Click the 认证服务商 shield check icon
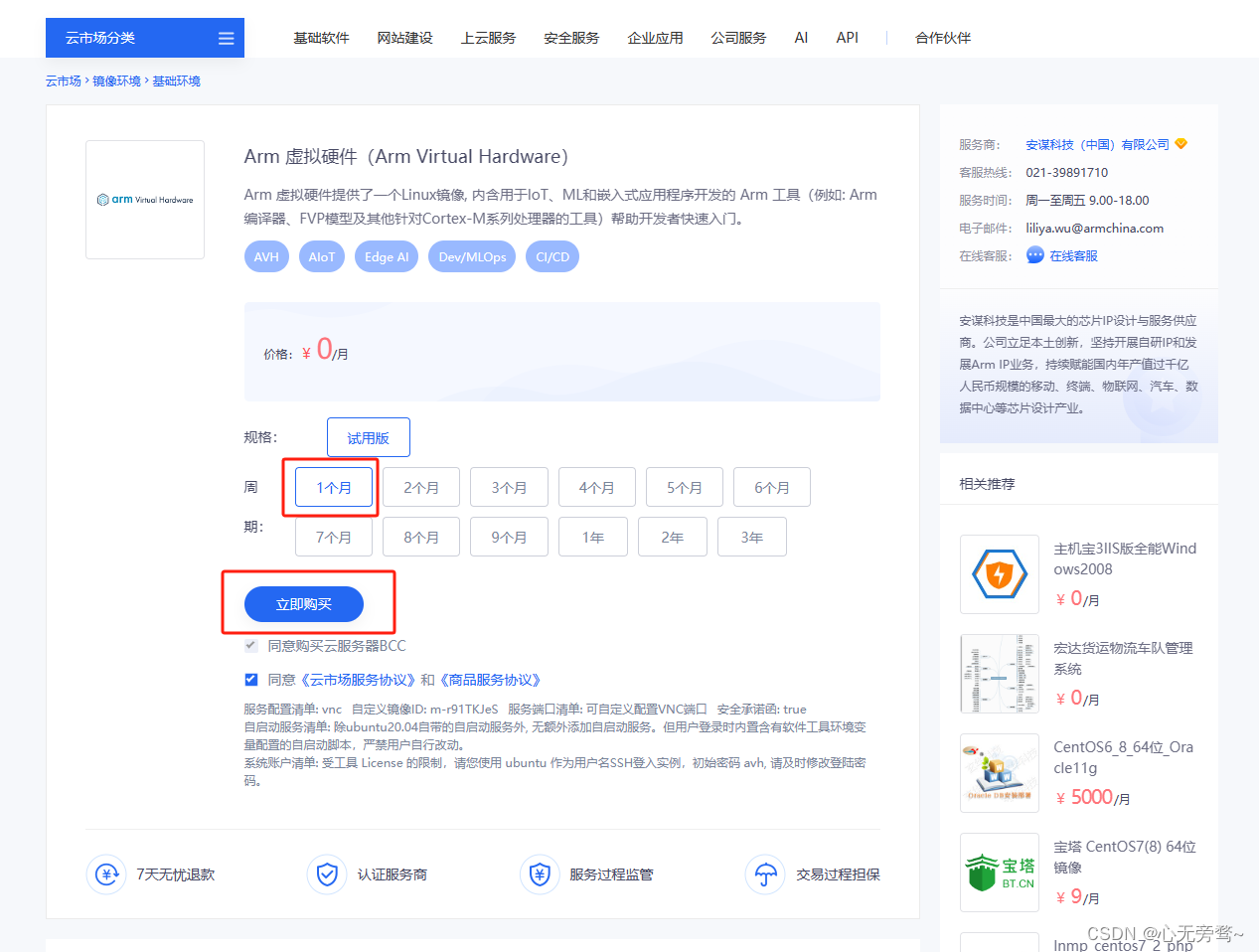The width and height of the screenshot is (1259, 952). pyautogui.click(x=327, y=874)
